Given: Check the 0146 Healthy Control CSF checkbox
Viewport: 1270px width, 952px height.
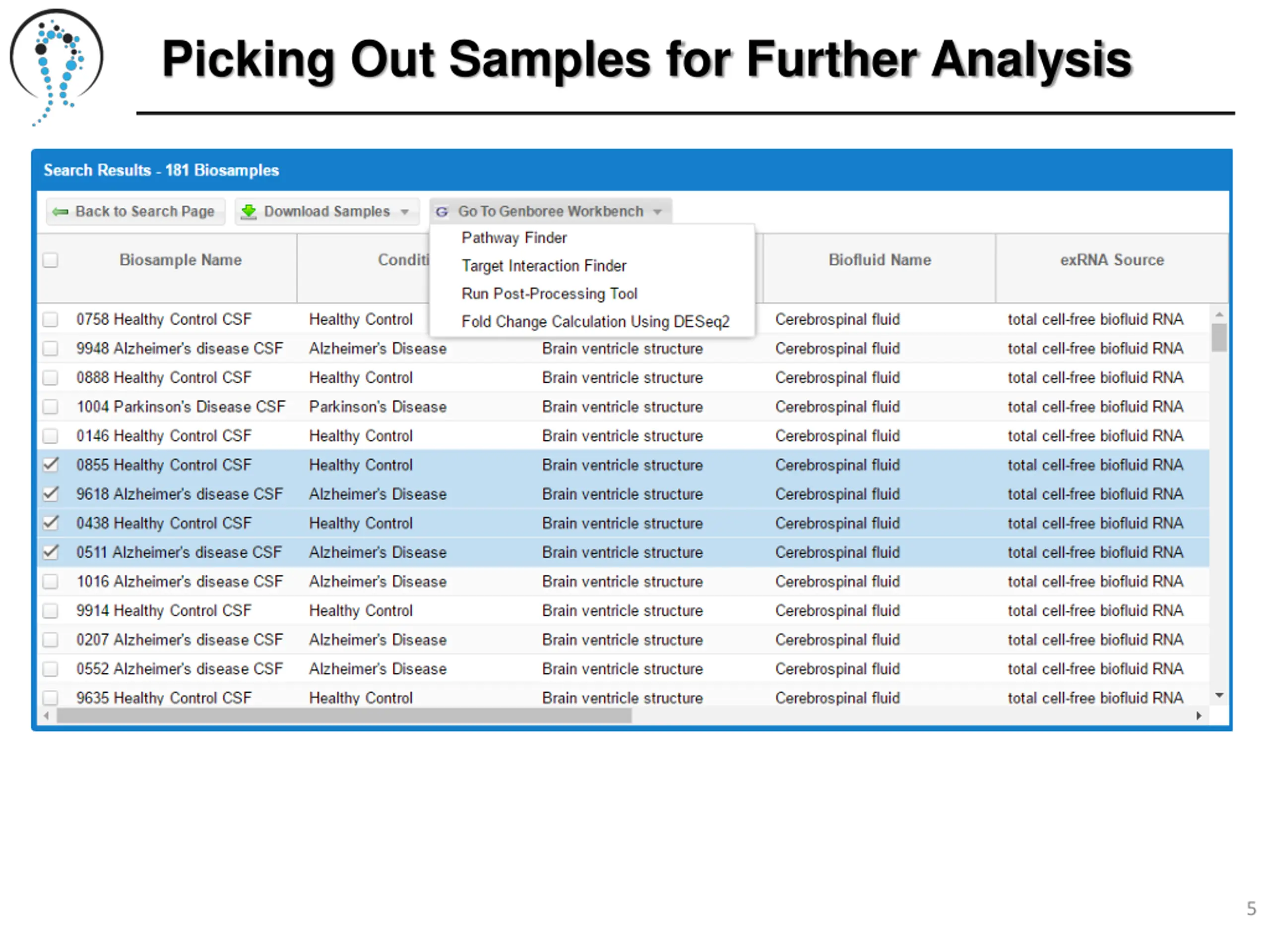Looking at the screenshot, I should [x=51, y=435].
